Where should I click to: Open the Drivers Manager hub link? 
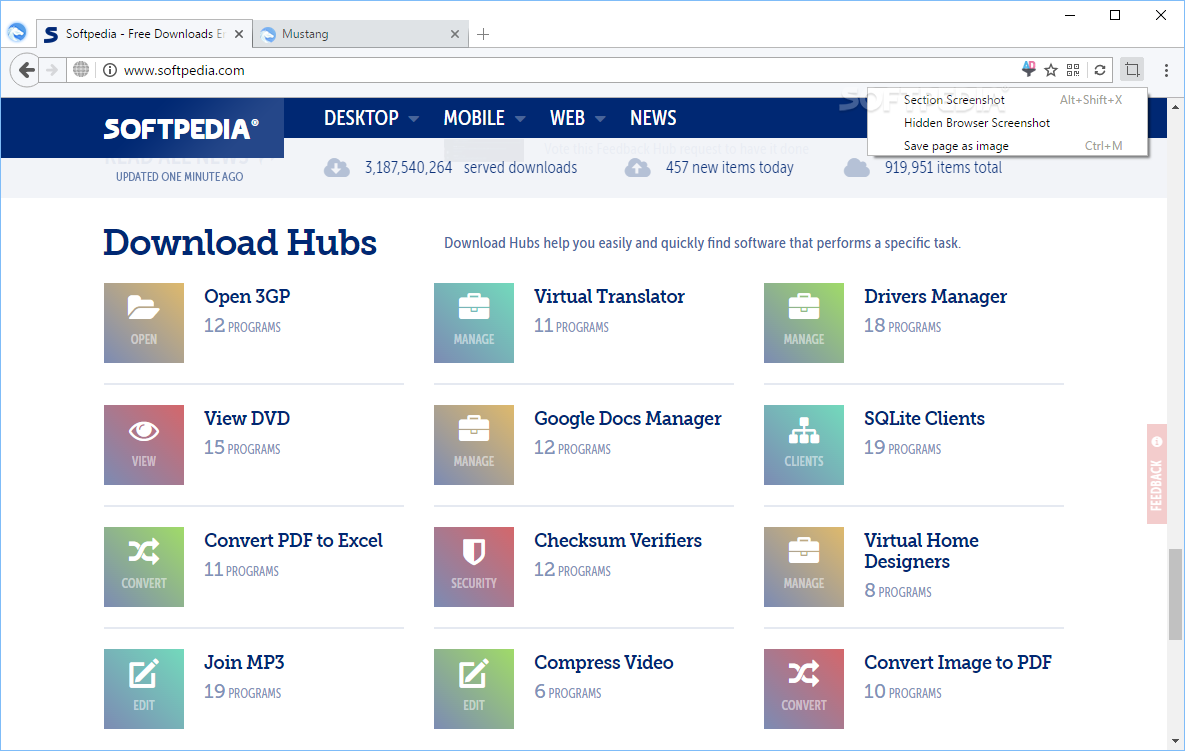pyautogui.click(x=935, y=296)
